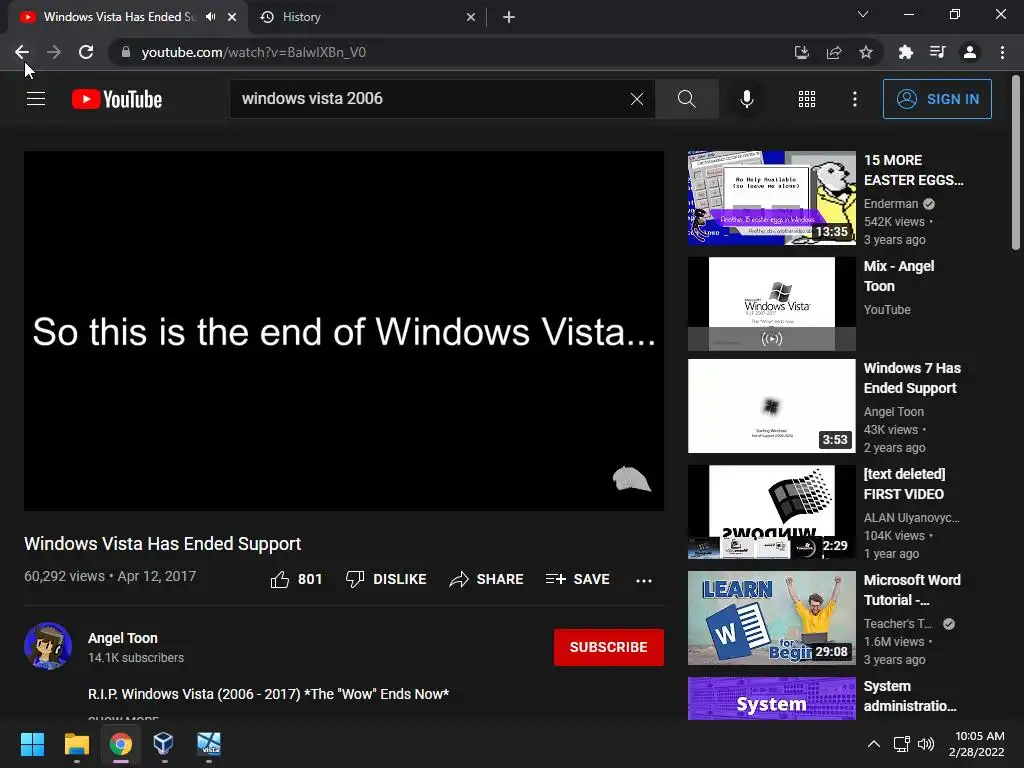
Task: Show hidden tray icons chevron
Action: [x=874, y=744]
